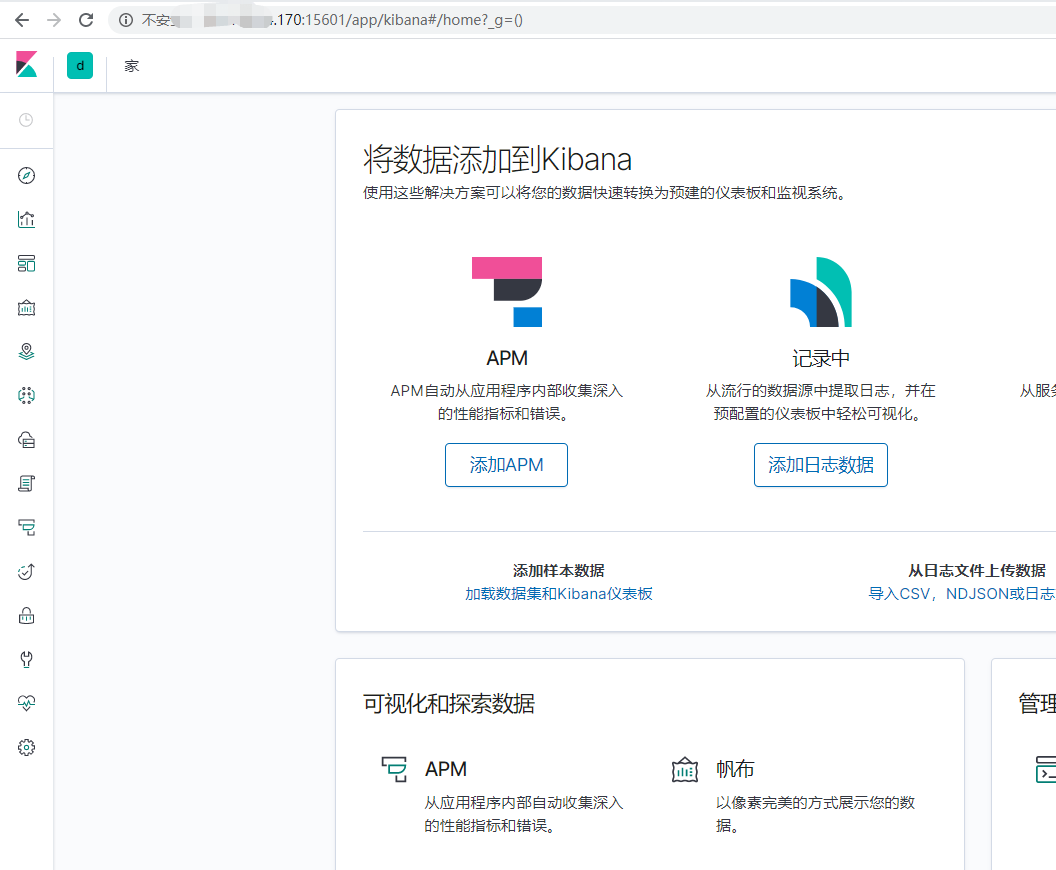Open Dev Tools via the wrench icon
This screenshot has width=1056, height=870.
[x=26, y=659]
